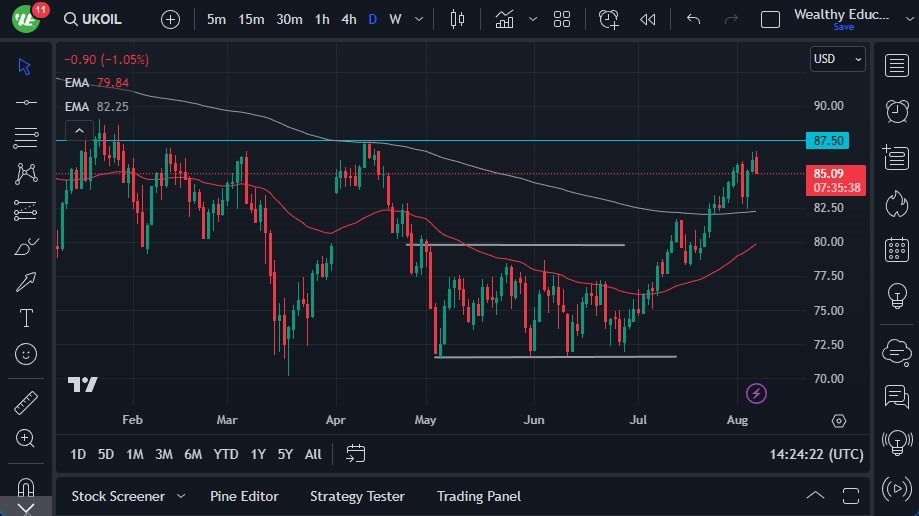This screenshot has height=516, width=919.
Task: Click the Bar Replay rewind icon
Action: (x=648, y=19)
